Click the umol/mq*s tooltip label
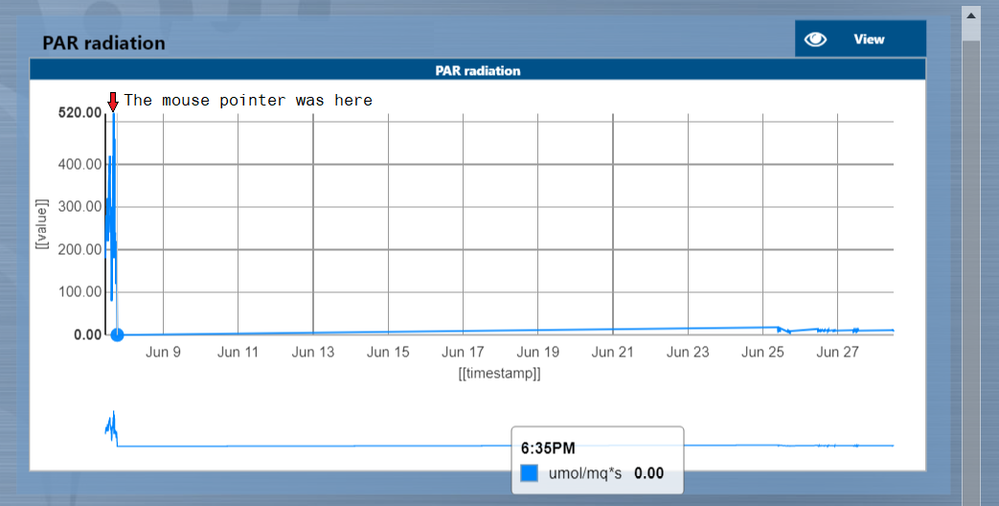 coord(585,473)
